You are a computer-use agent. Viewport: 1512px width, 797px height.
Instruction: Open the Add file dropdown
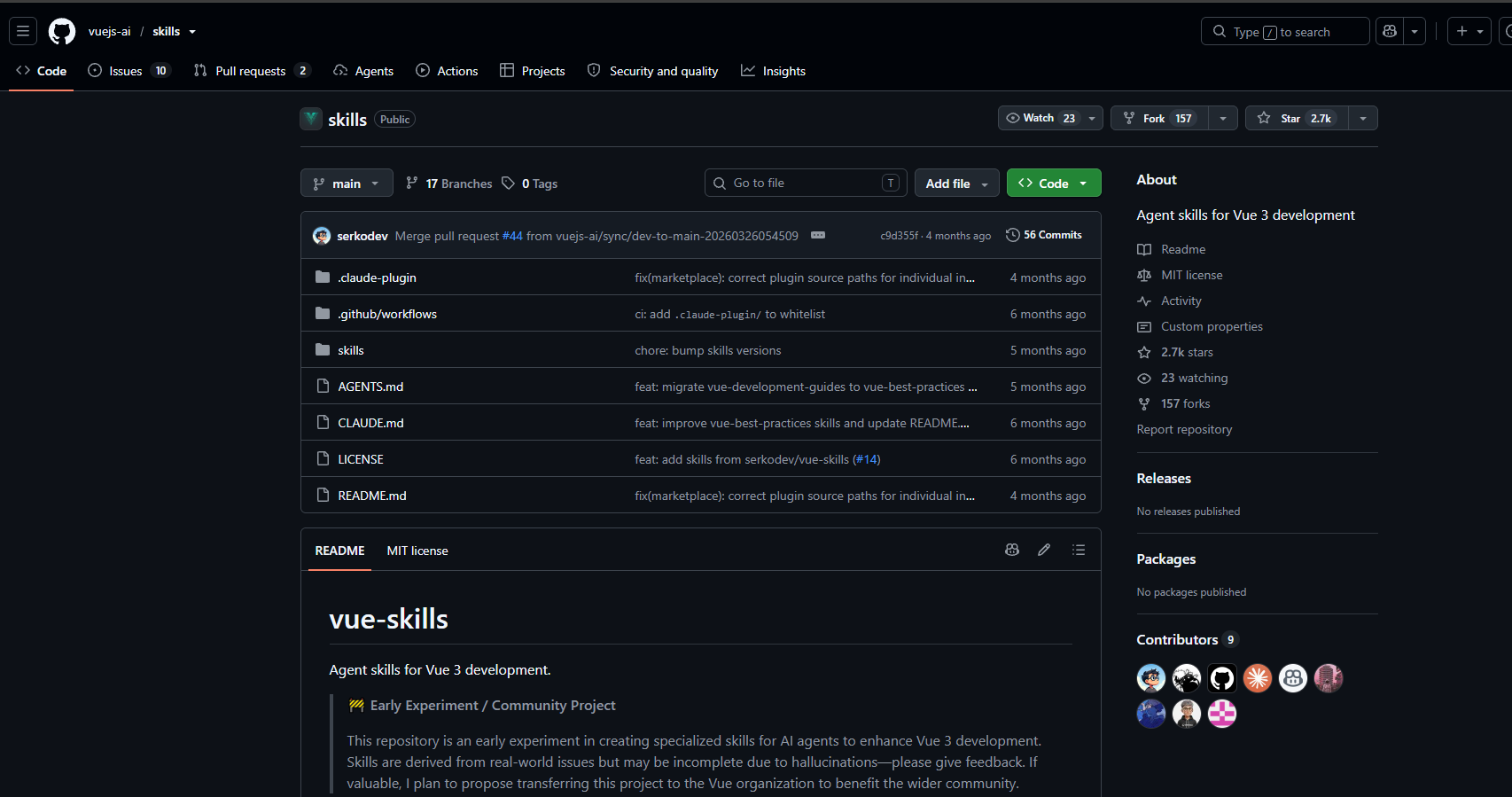tap(956, 183)
